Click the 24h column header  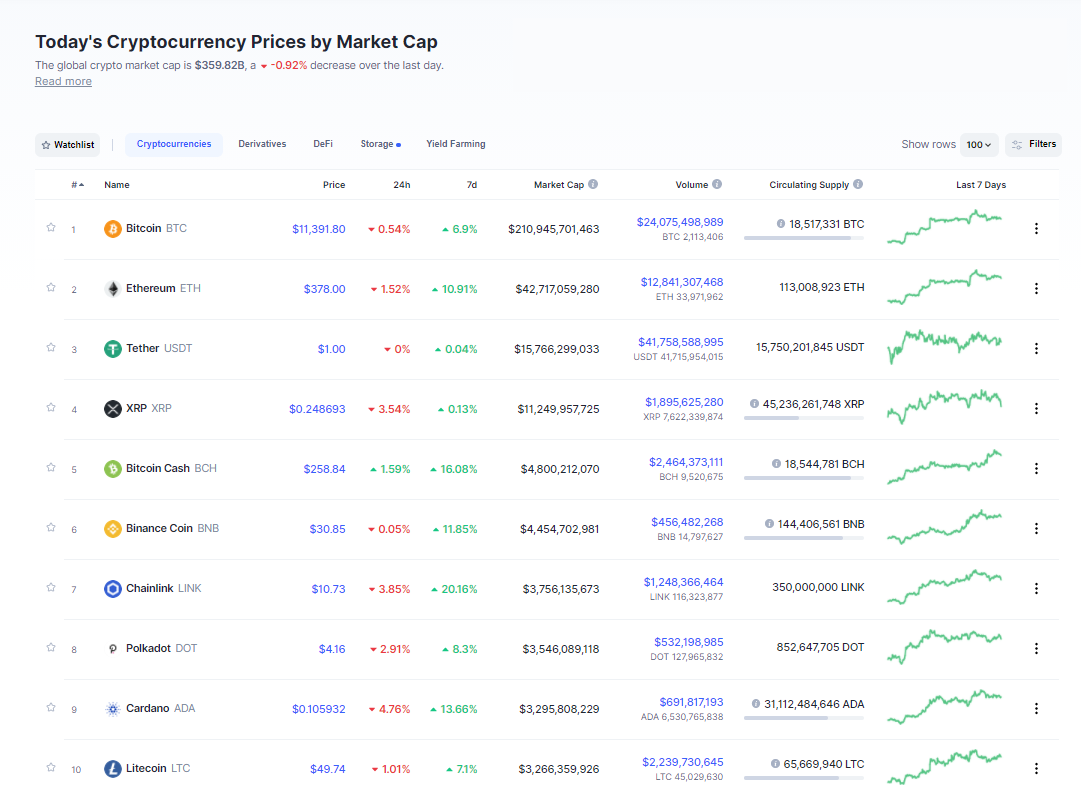(x=402, y=185)
